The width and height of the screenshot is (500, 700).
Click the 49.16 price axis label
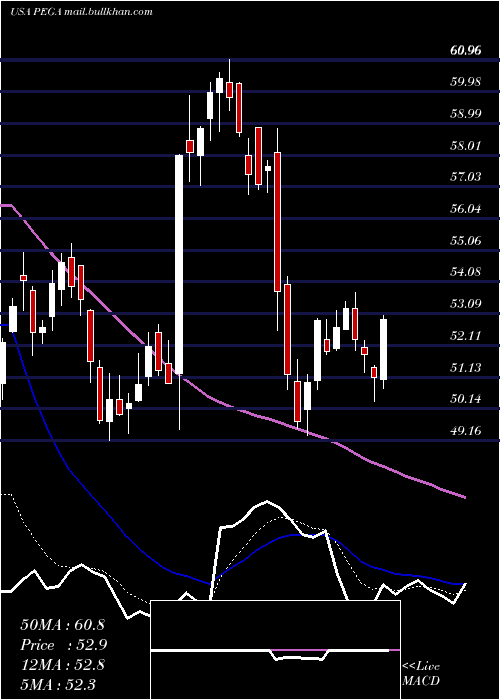[x=466, y=431]
